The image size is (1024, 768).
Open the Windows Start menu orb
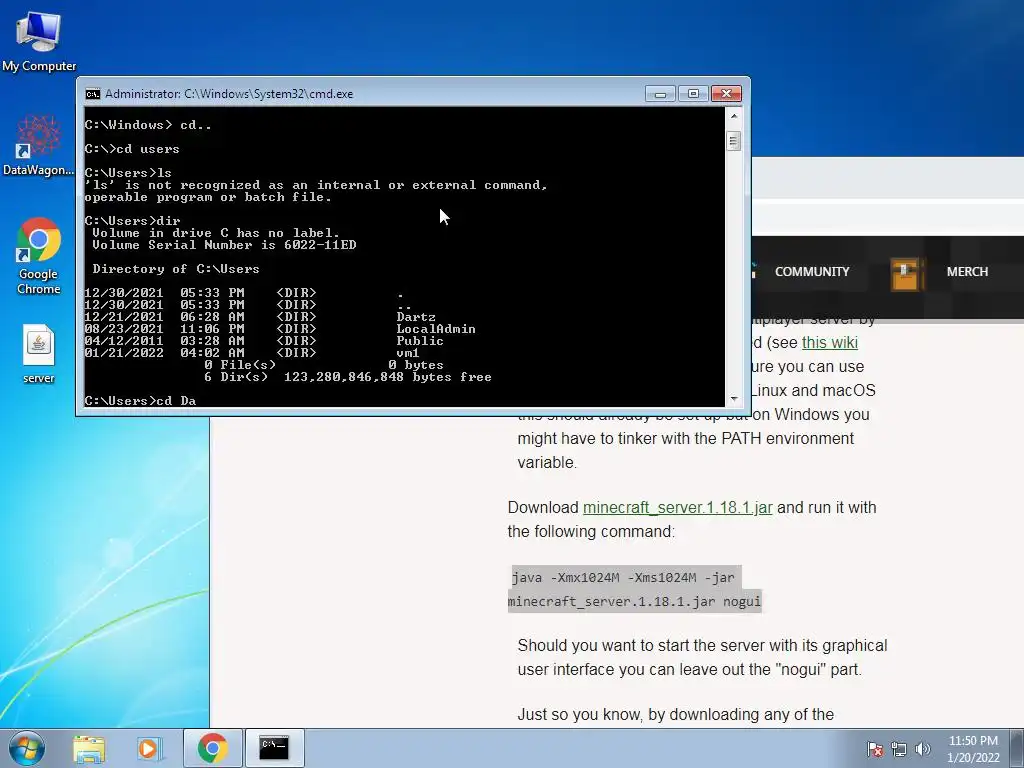click(x=26, y=748)
